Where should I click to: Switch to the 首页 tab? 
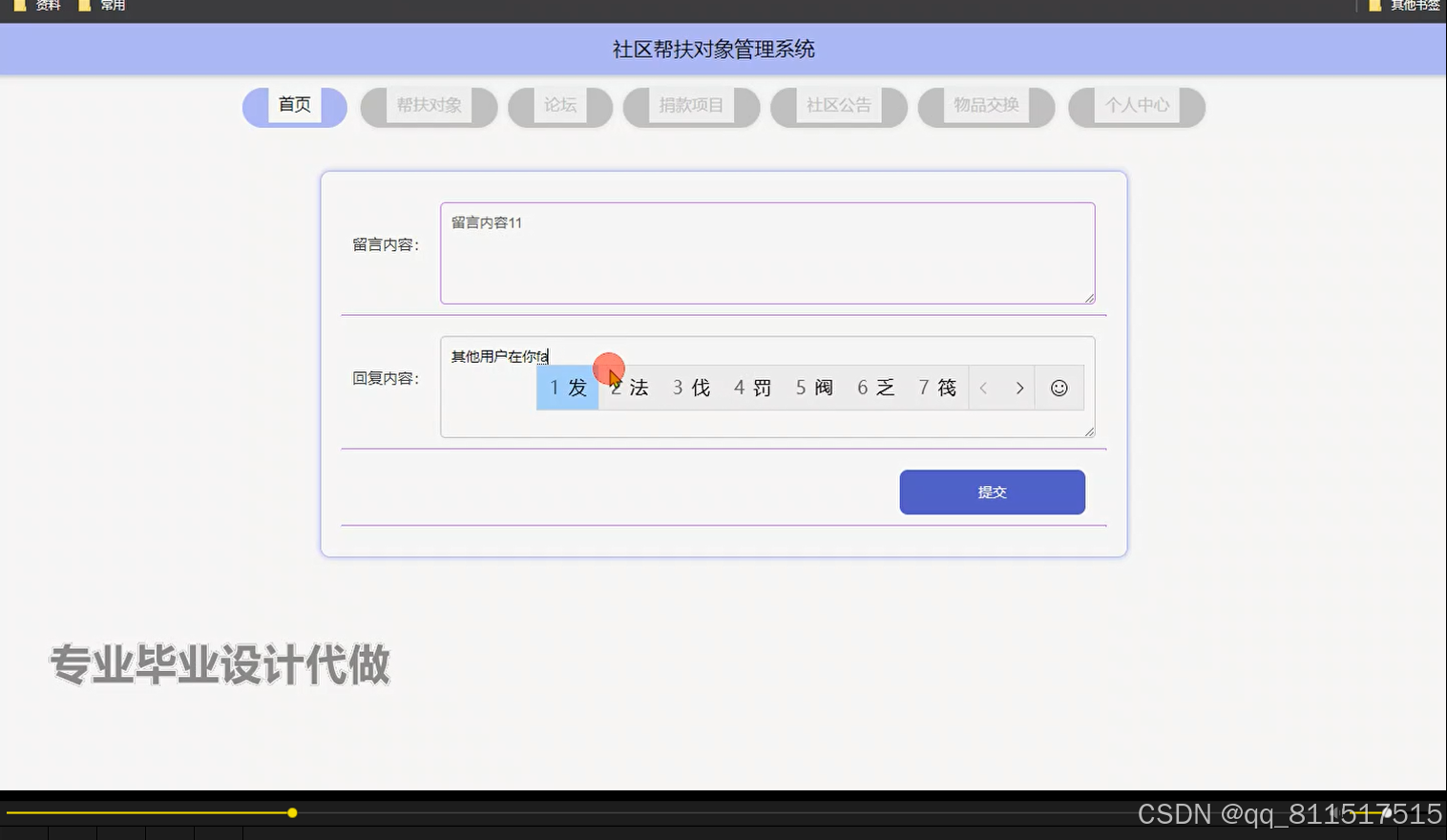pyautogui.click(x=293, y=105)
